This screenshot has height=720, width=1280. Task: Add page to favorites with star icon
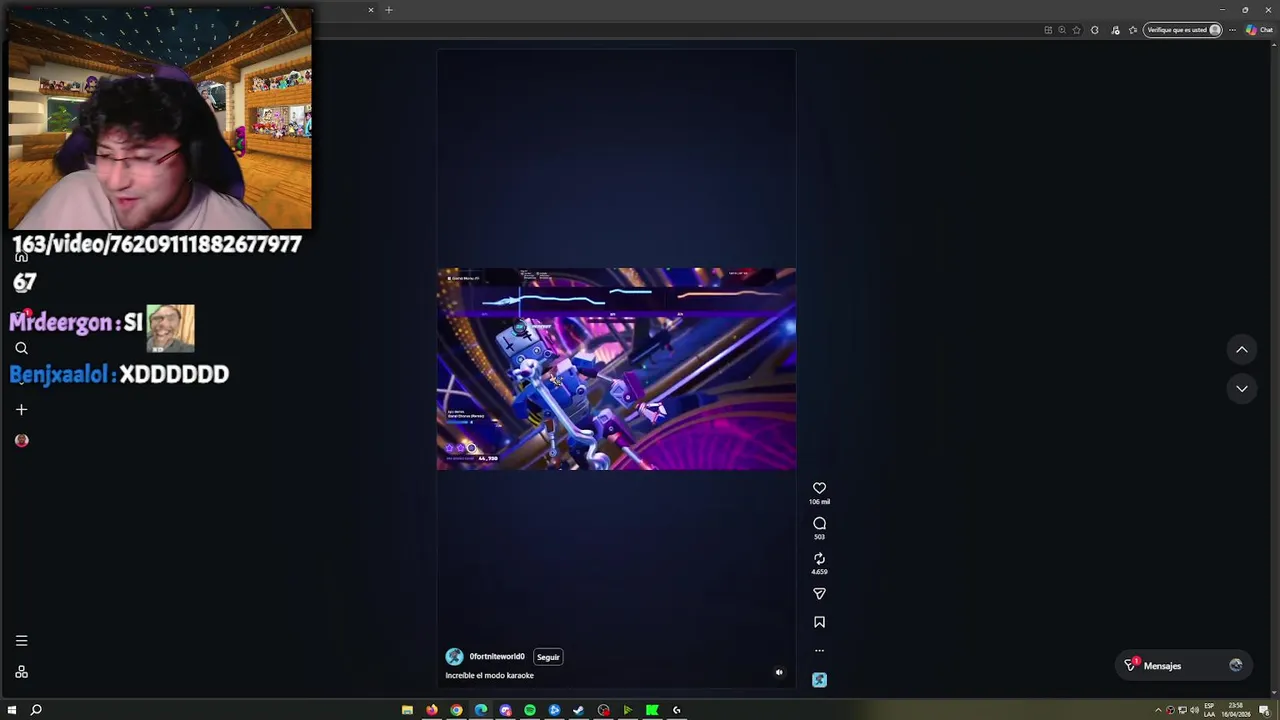(x=1076, y=30)
